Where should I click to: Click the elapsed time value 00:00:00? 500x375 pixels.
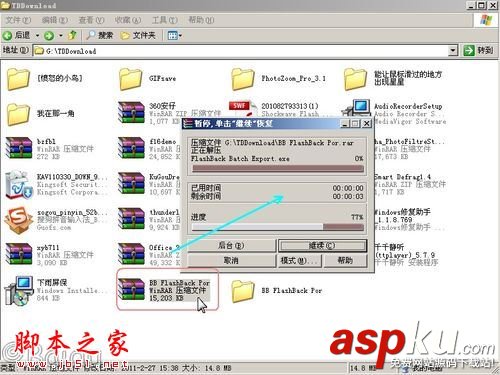point(348,188)
